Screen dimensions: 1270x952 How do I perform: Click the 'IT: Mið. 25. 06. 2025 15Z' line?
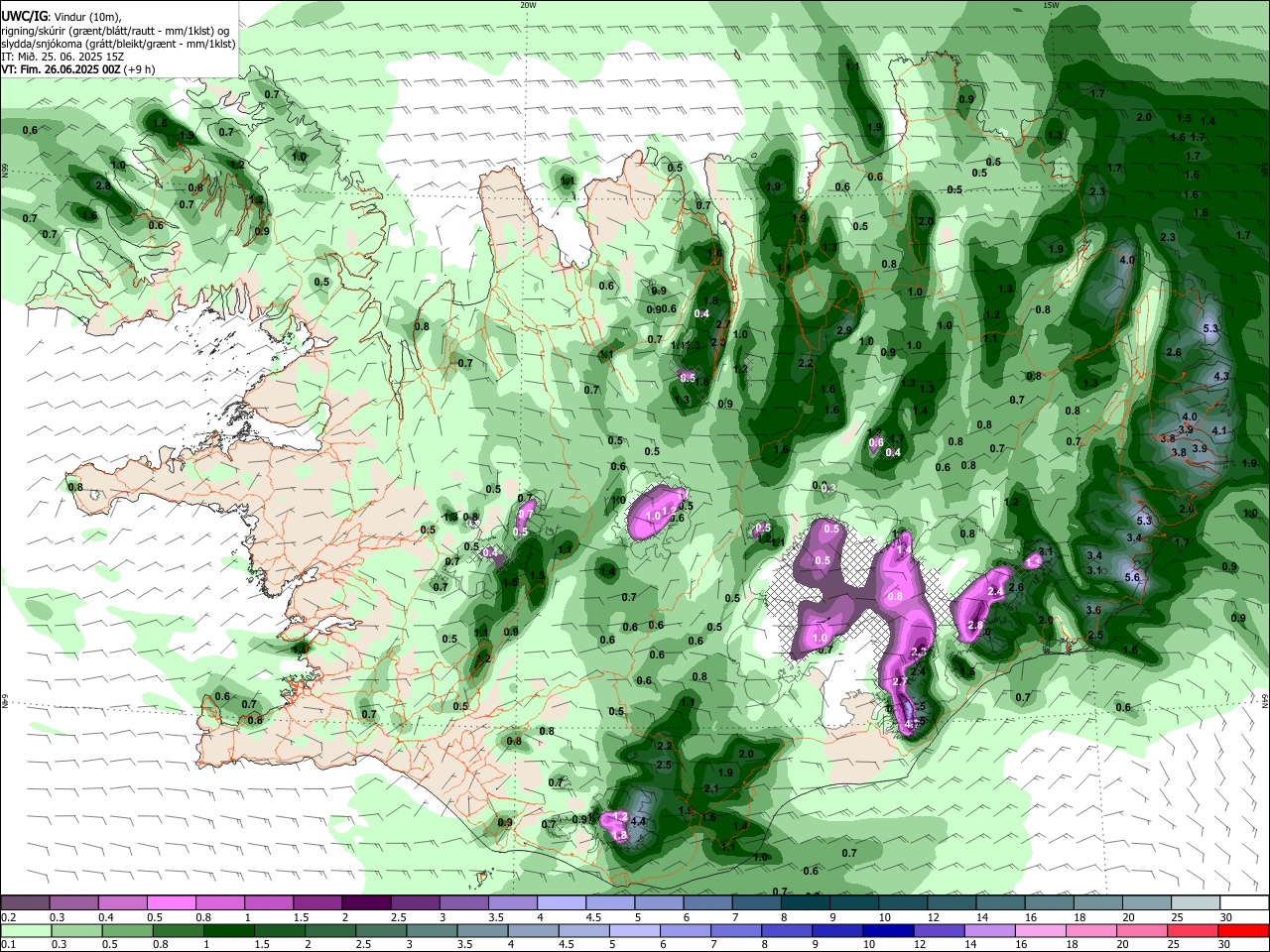coord(63,57)
